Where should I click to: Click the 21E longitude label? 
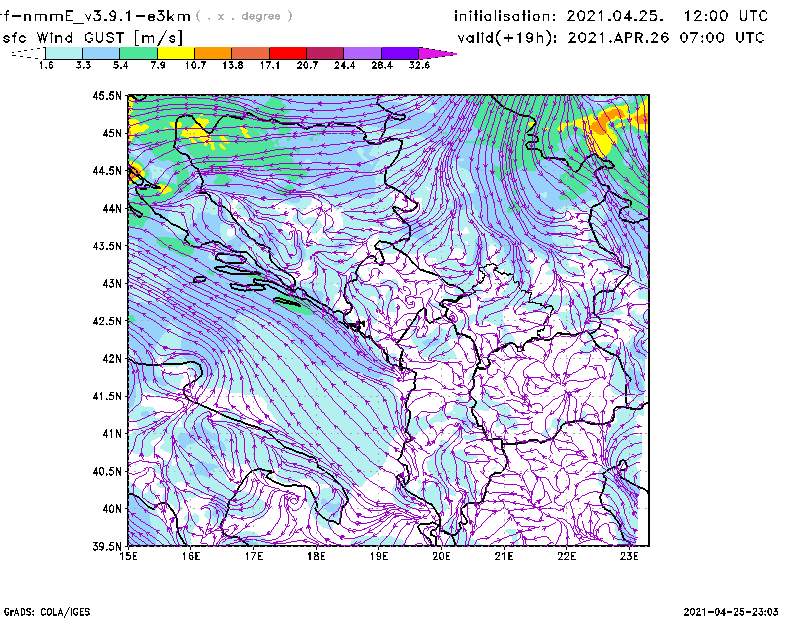coord(504,556)
